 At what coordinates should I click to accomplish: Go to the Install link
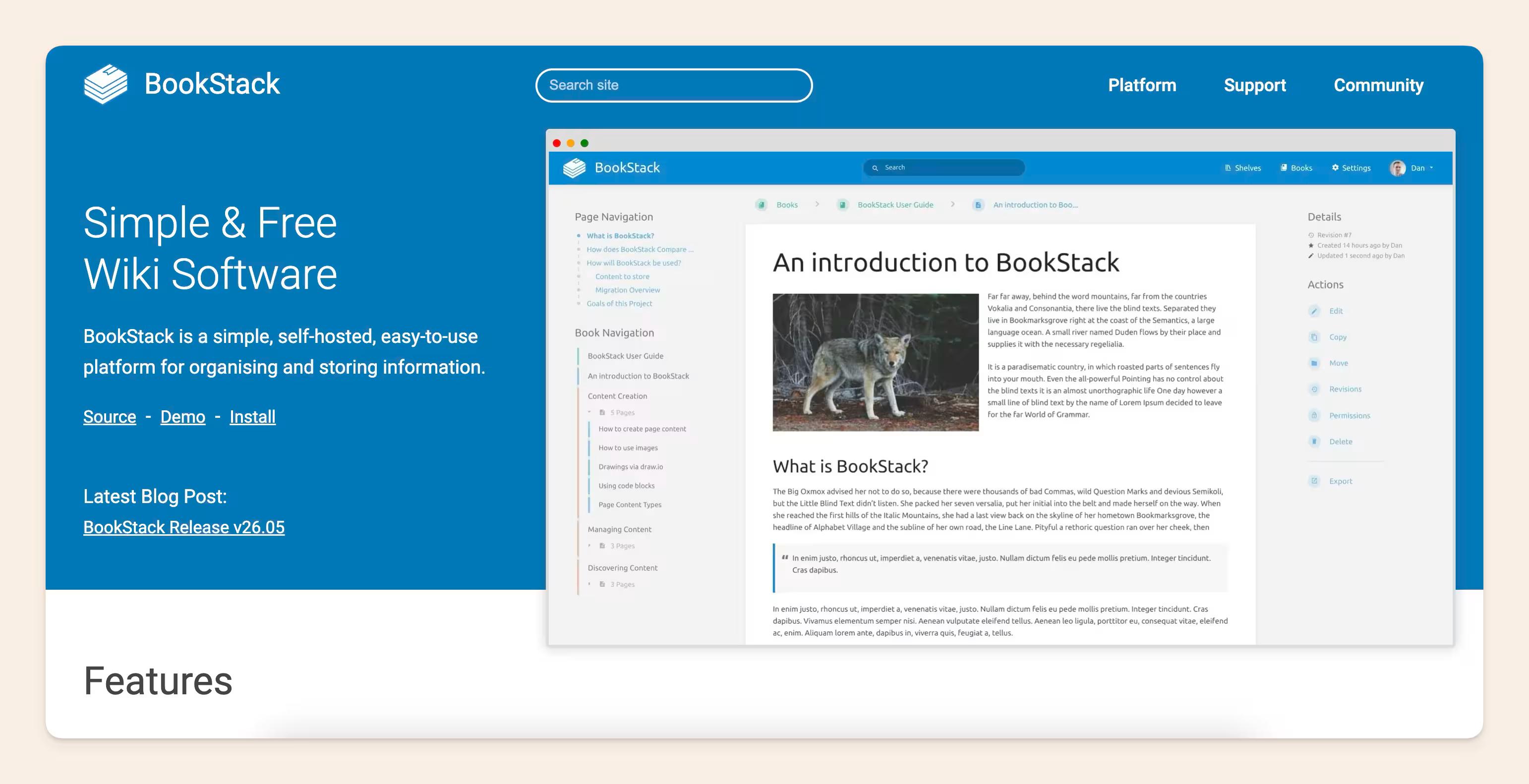252,417
